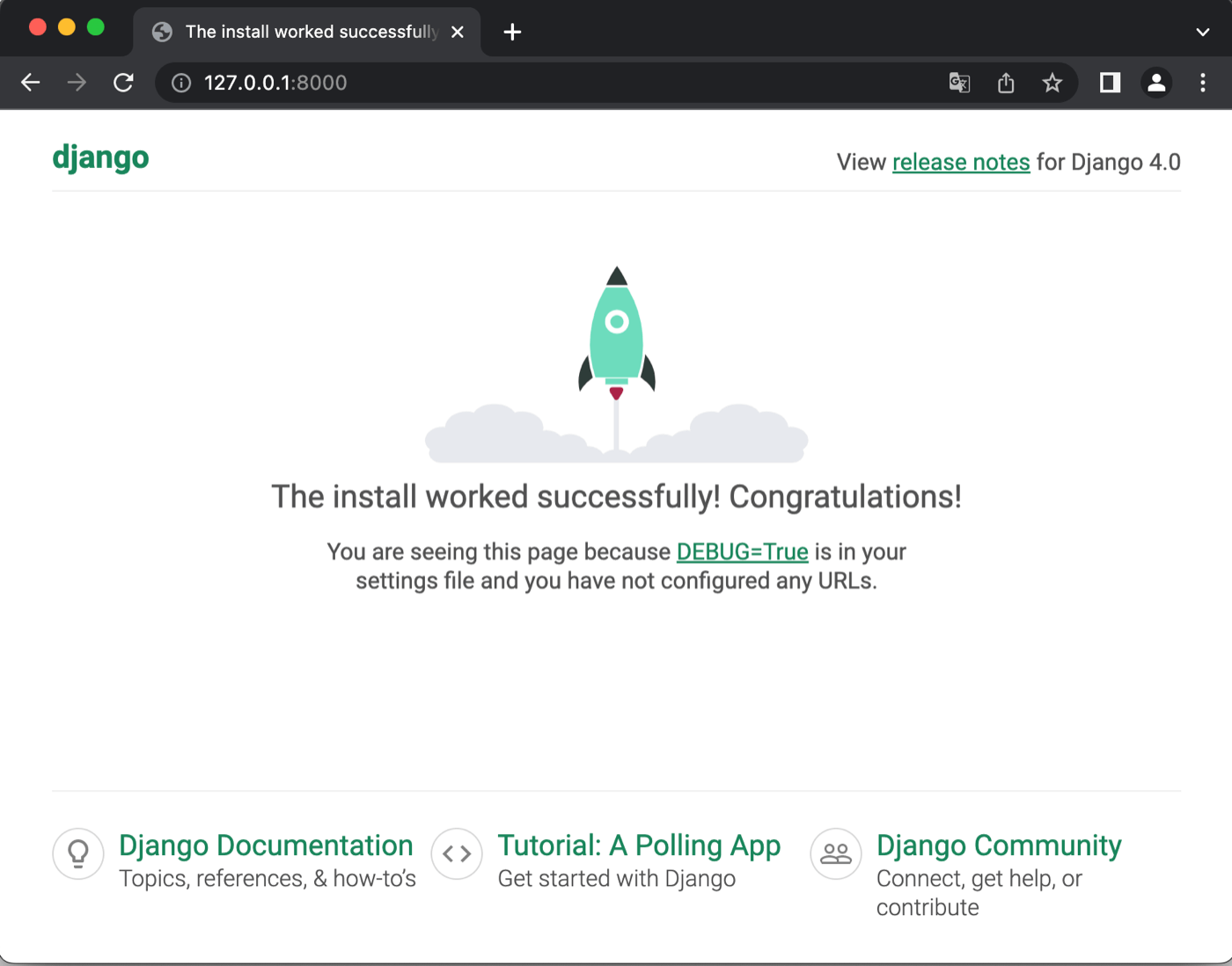Click the django logo text
This screenshot has height=966, width=1232.
pyautogui.click(x=100, y=159)
